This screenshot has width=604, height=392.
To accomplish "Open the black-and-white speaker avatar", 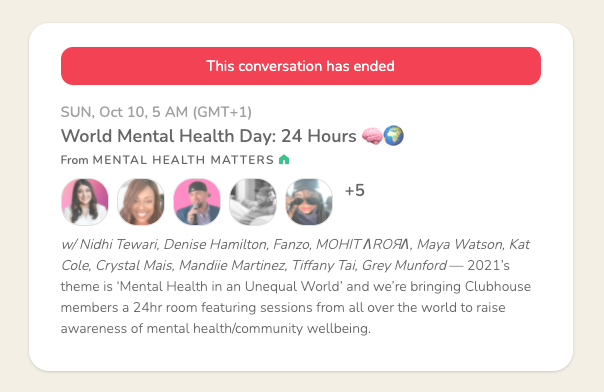I will click(x=253, y=202).
